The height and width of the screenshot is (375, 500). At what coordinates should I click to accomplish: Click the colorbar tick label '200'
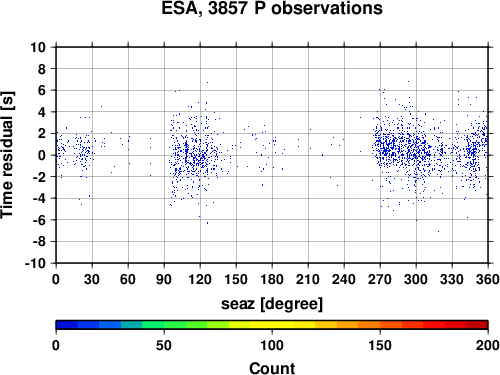coord(488,345)
